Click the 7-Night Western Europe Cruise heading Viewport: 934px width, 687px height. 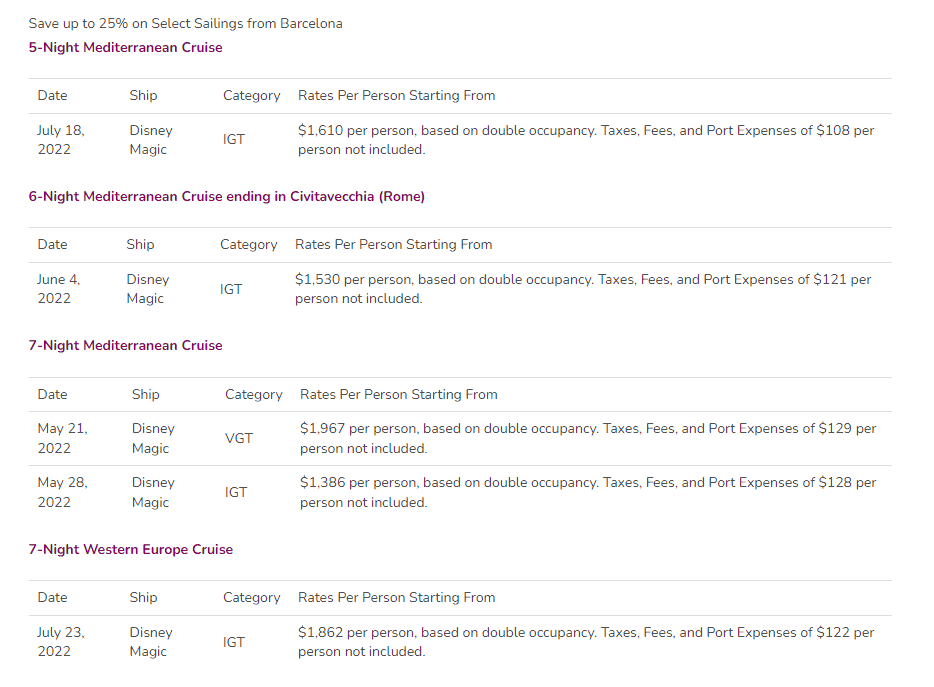(x=130, y=549)
